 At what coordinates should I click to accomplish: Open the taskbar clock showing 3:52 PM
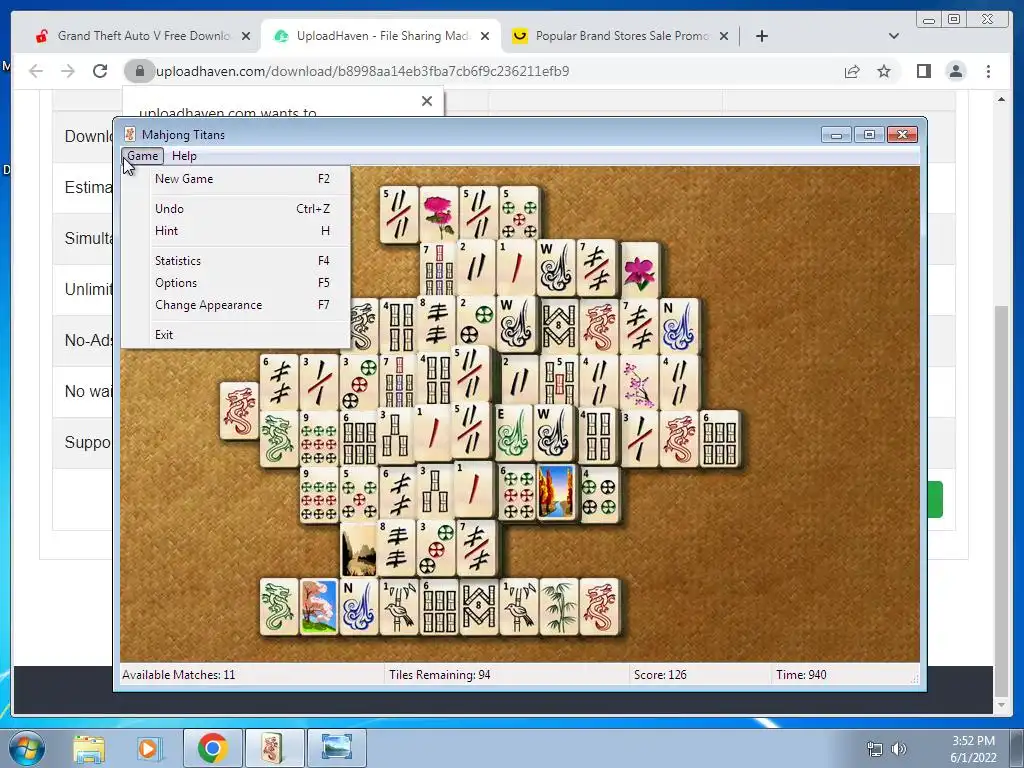click(x=973, y=749)
